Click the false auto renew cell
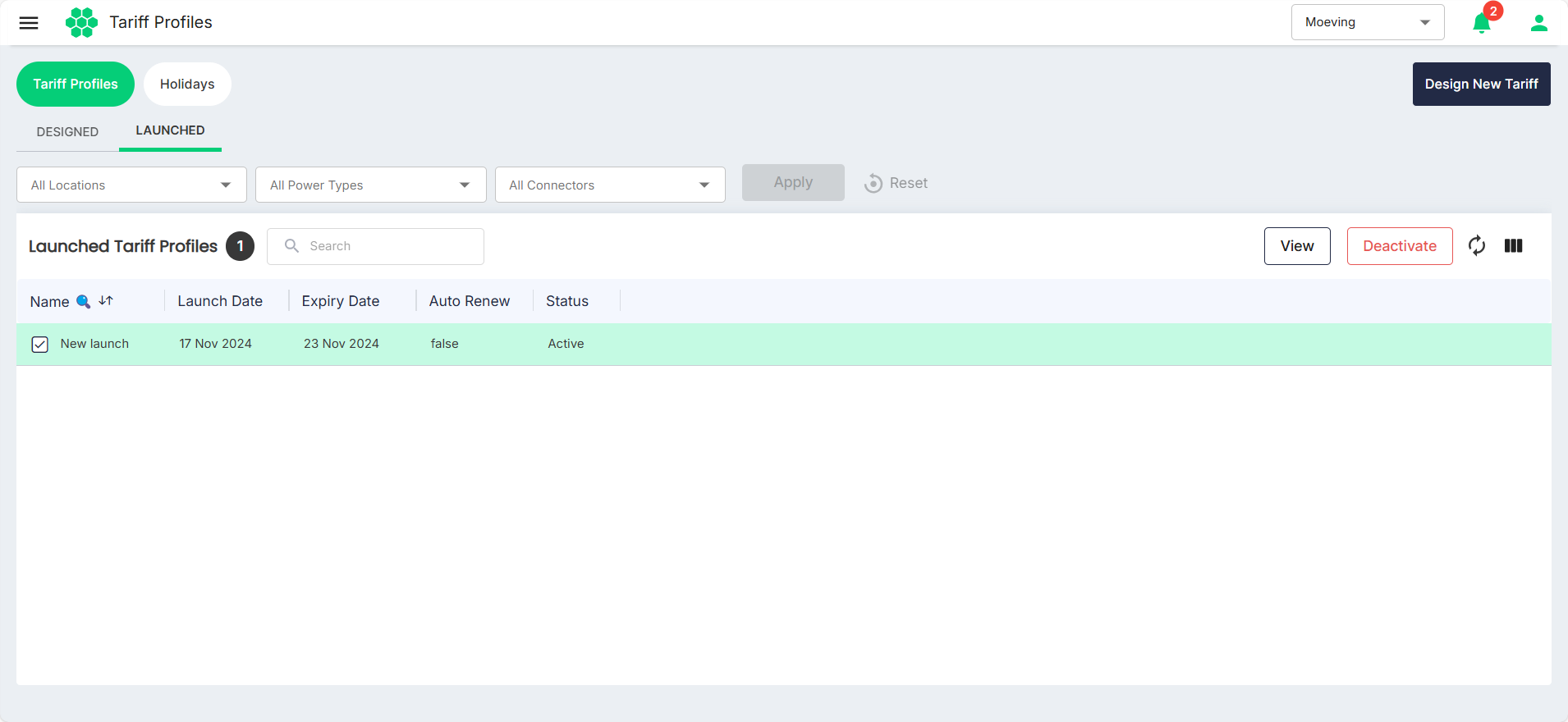 pyautogui.click(x=444, y=344)
